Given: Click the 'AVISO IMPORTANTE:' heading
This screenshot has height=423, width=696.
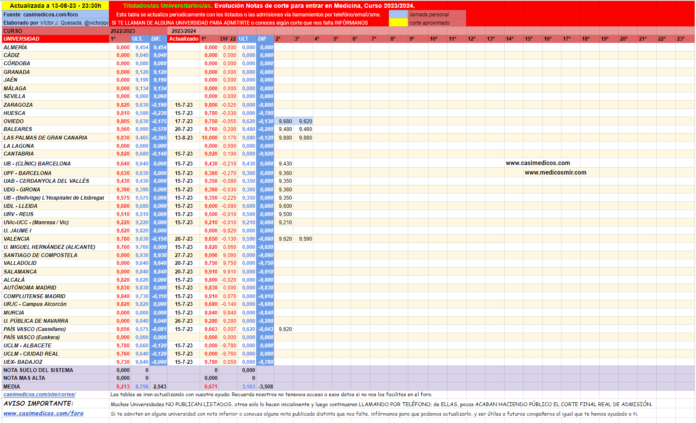Looking at the screenshot, I should click(x=38, y=403).
